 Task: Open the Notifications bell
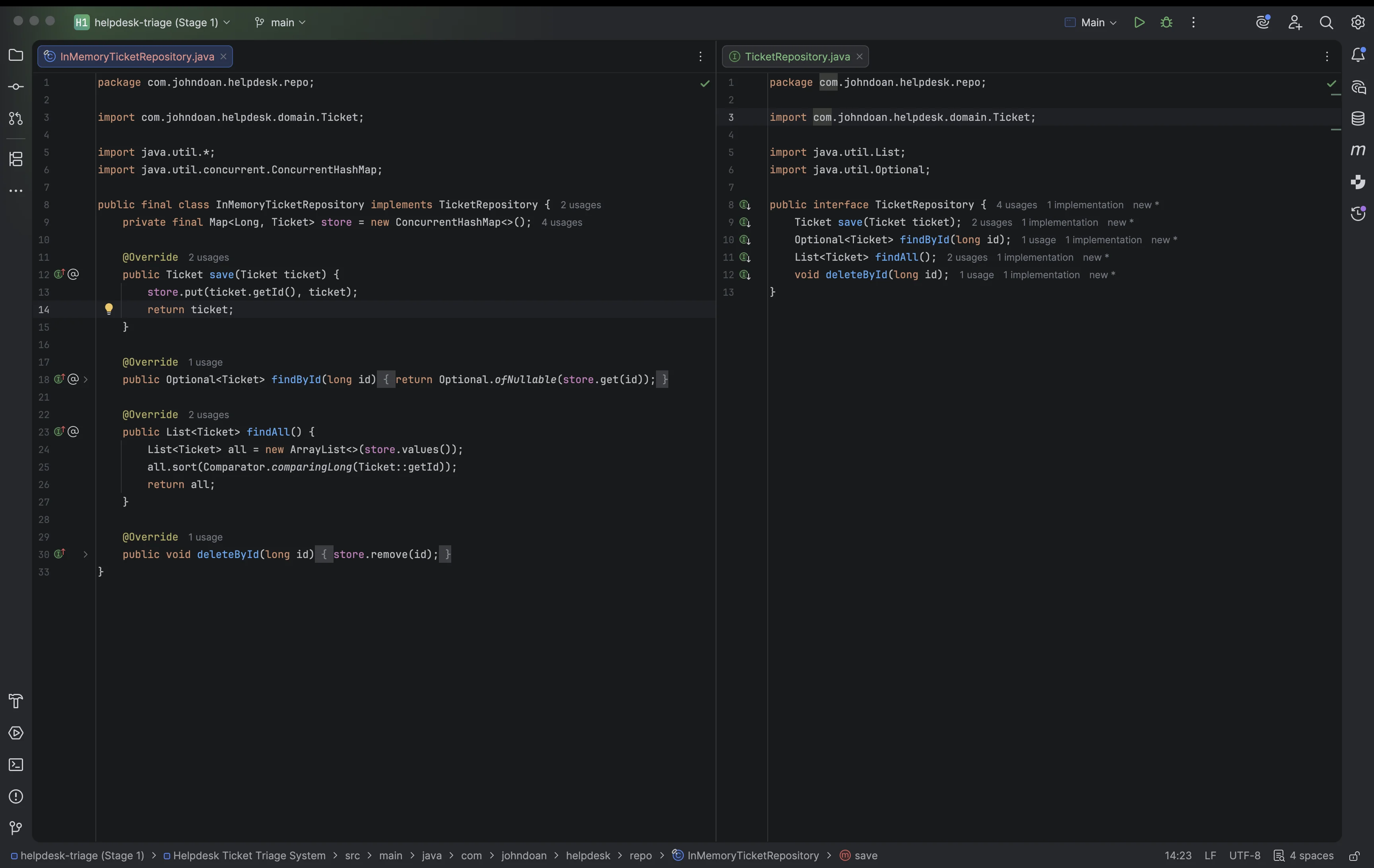(x=1358, y=55)
